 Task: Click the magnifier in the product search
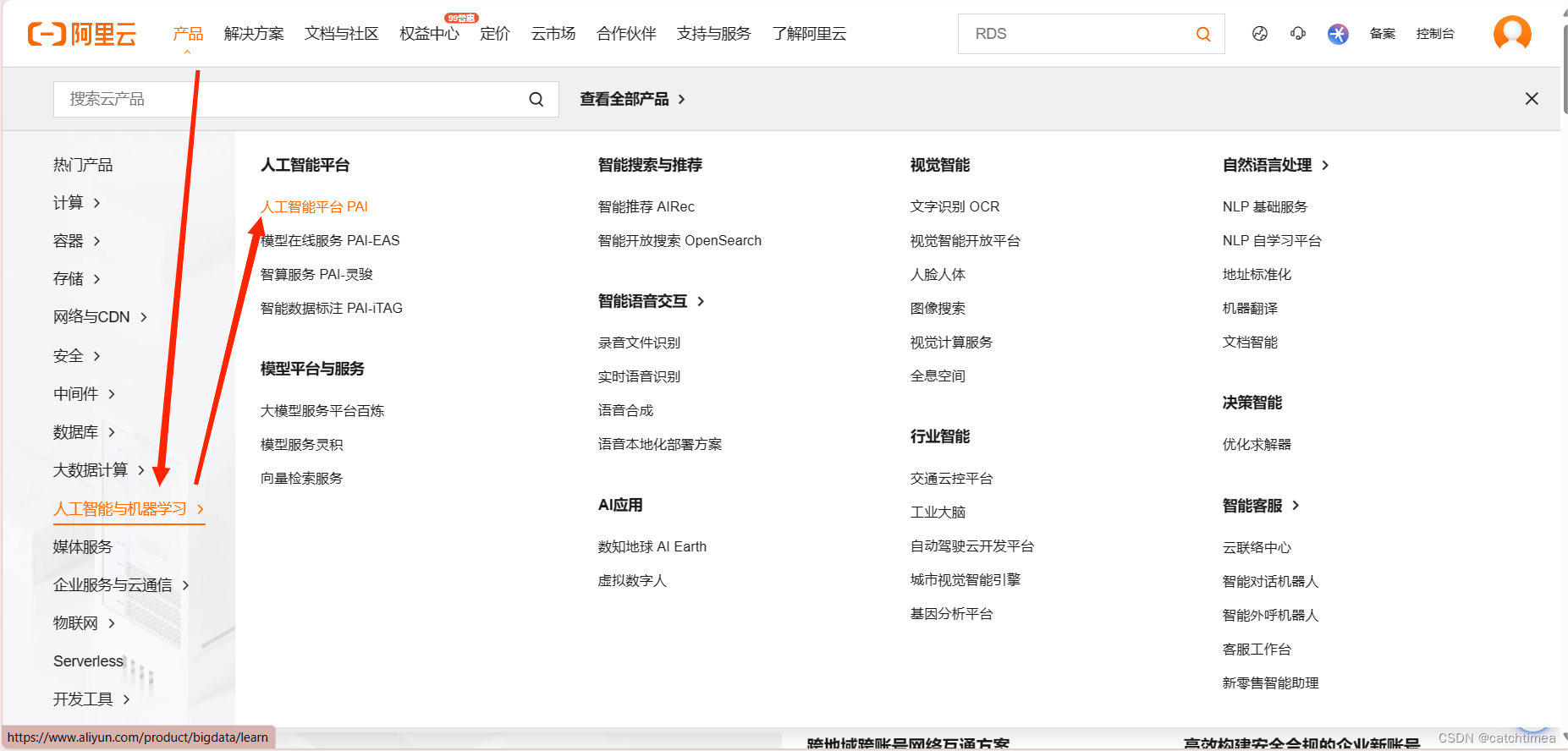tap(536, 99)
